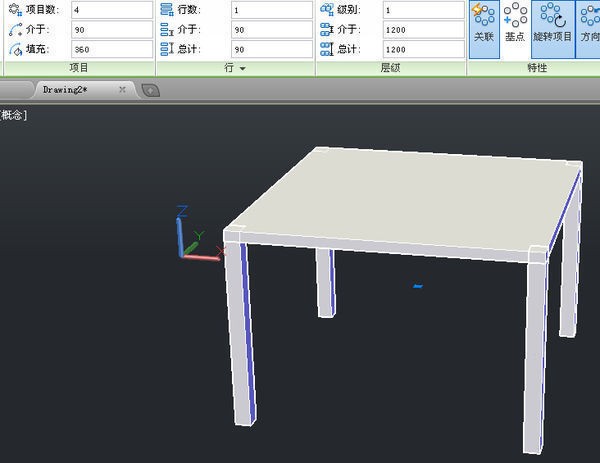Click the 行数 row count icon
This screenshot has height=463, width=600.
pos(168,9)
